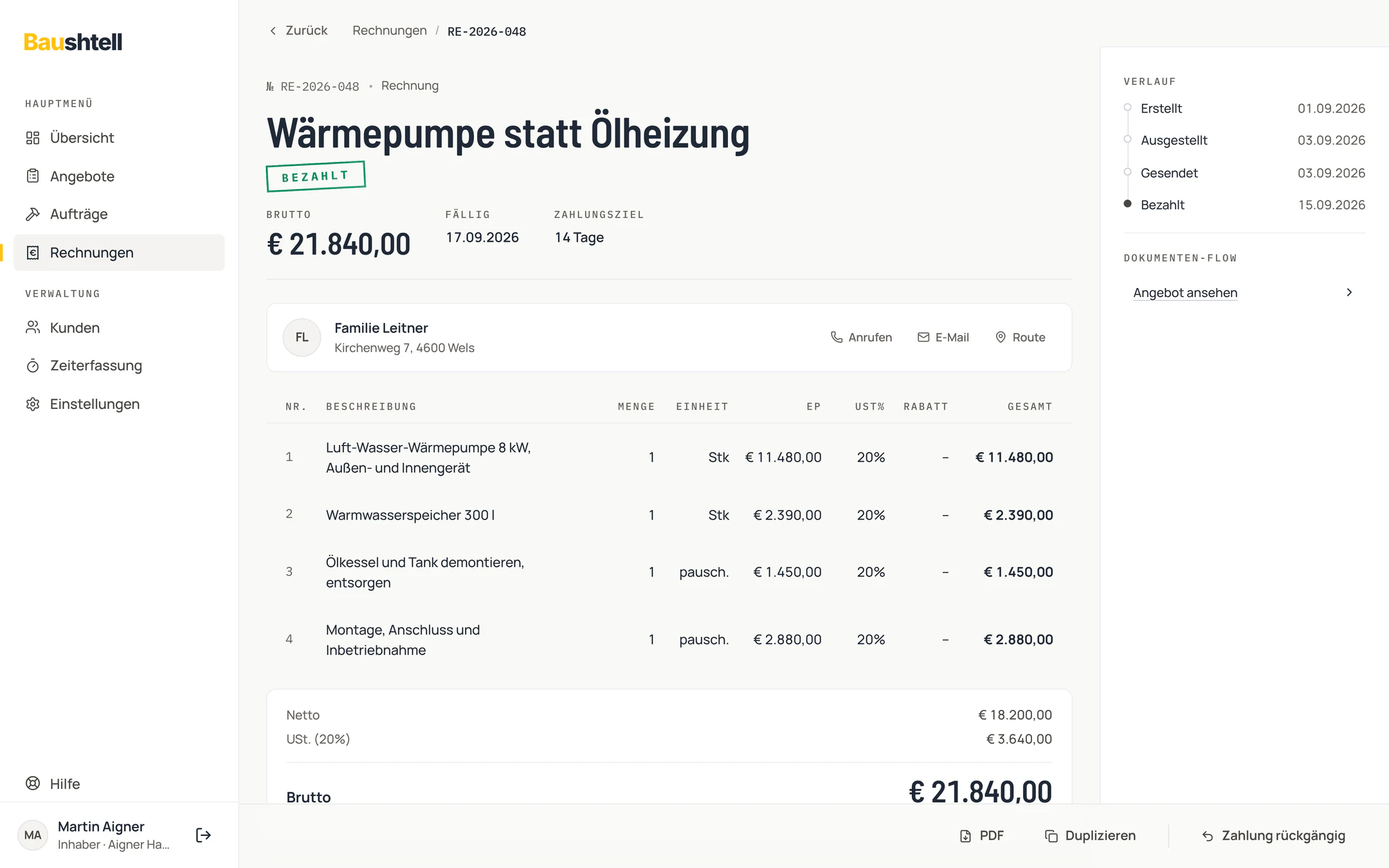Click the BEZAHLT status stamp
Screen dimensions: 1389x868
[316, 176]
